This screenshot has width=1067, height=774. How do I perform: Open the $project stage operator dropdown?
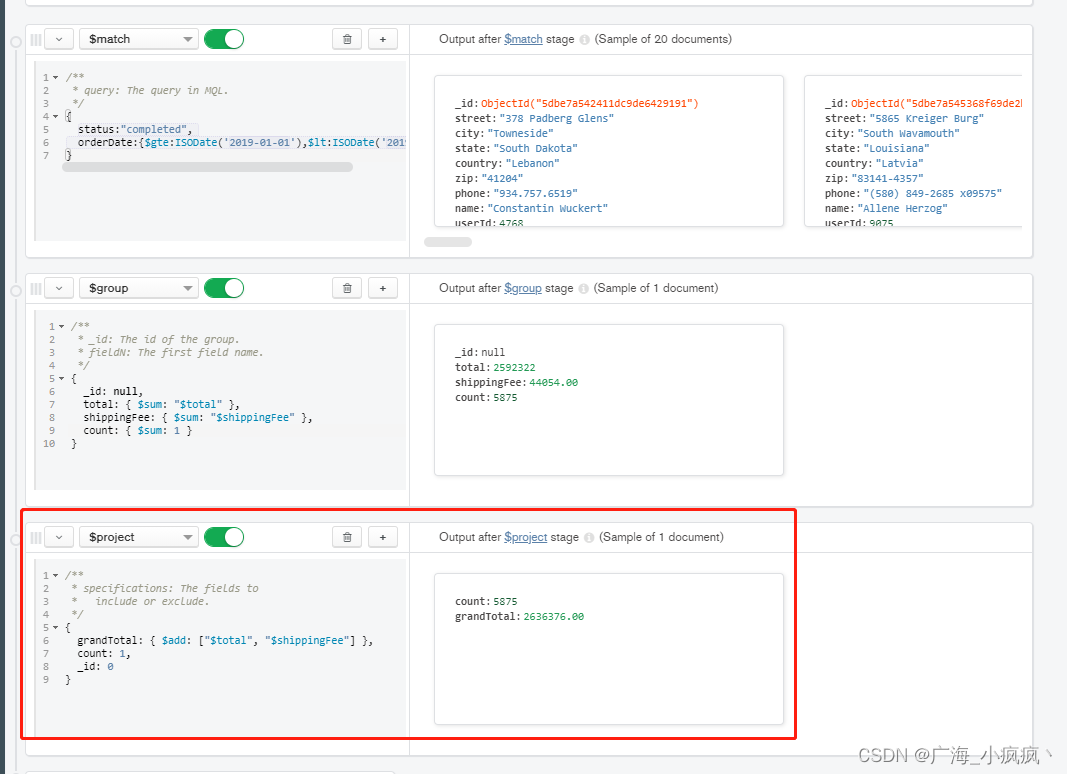[139, 538]
